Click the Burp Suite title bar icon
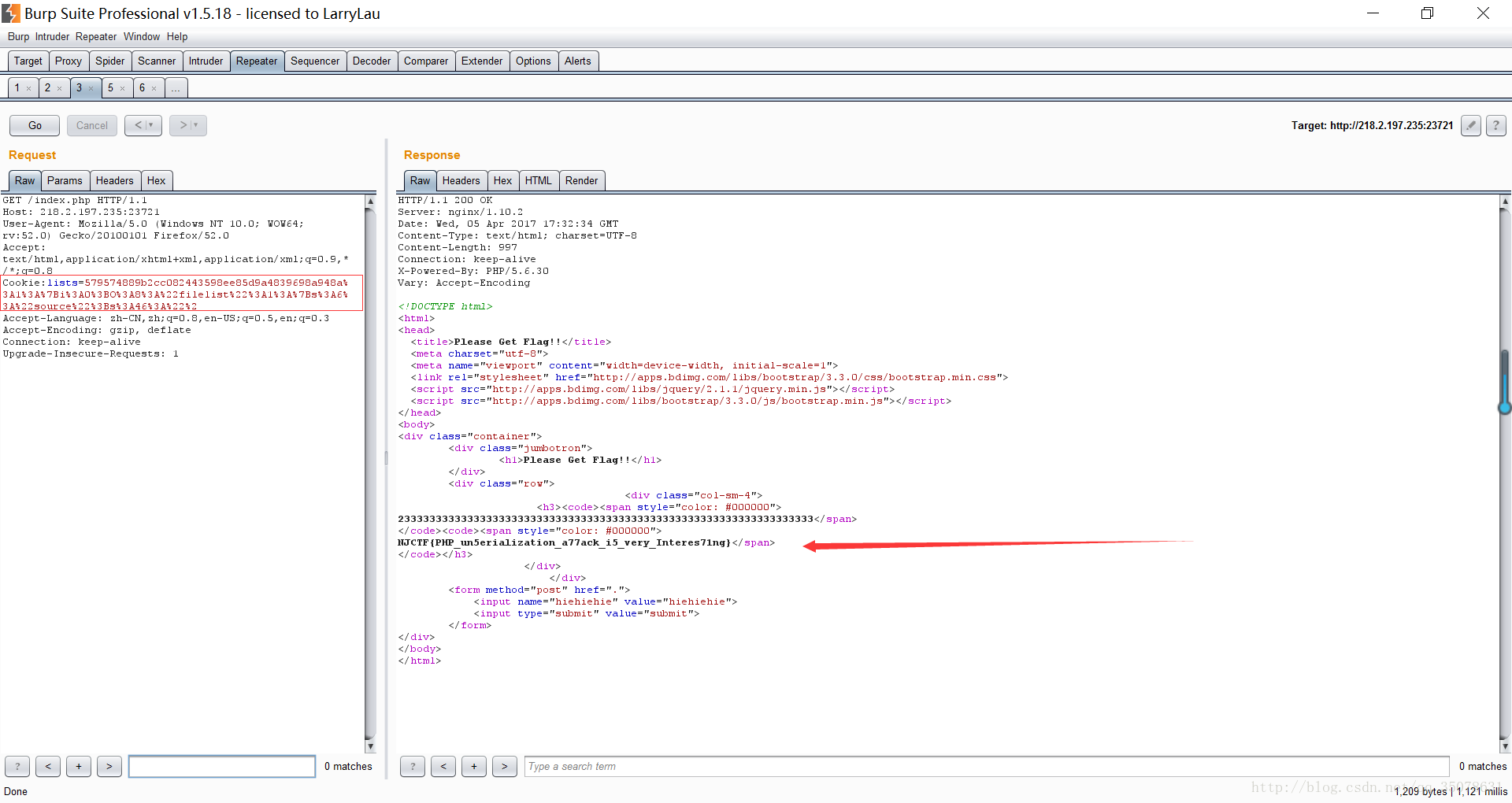 point(11,13)
